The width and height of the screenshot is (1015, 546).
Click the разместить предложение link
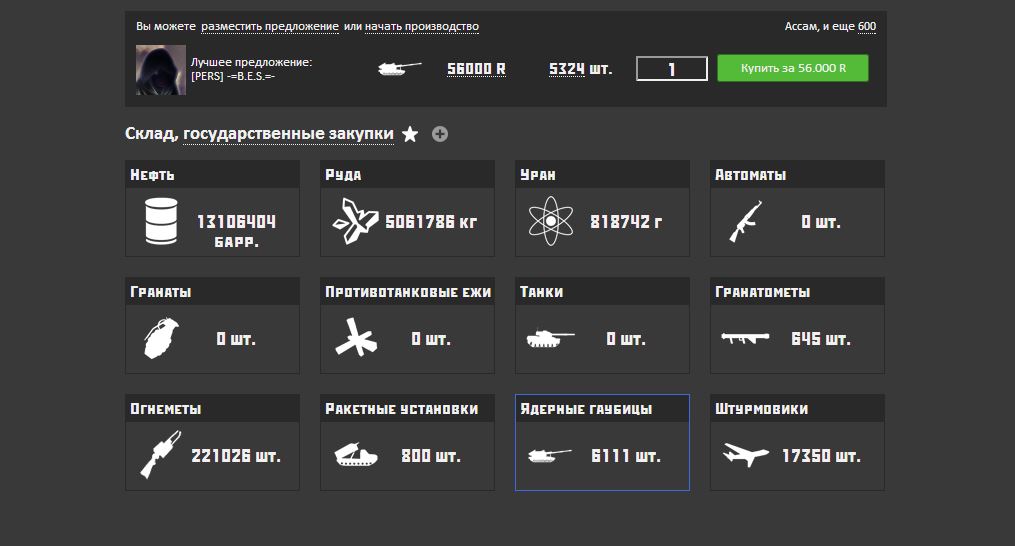pos(269,26)
